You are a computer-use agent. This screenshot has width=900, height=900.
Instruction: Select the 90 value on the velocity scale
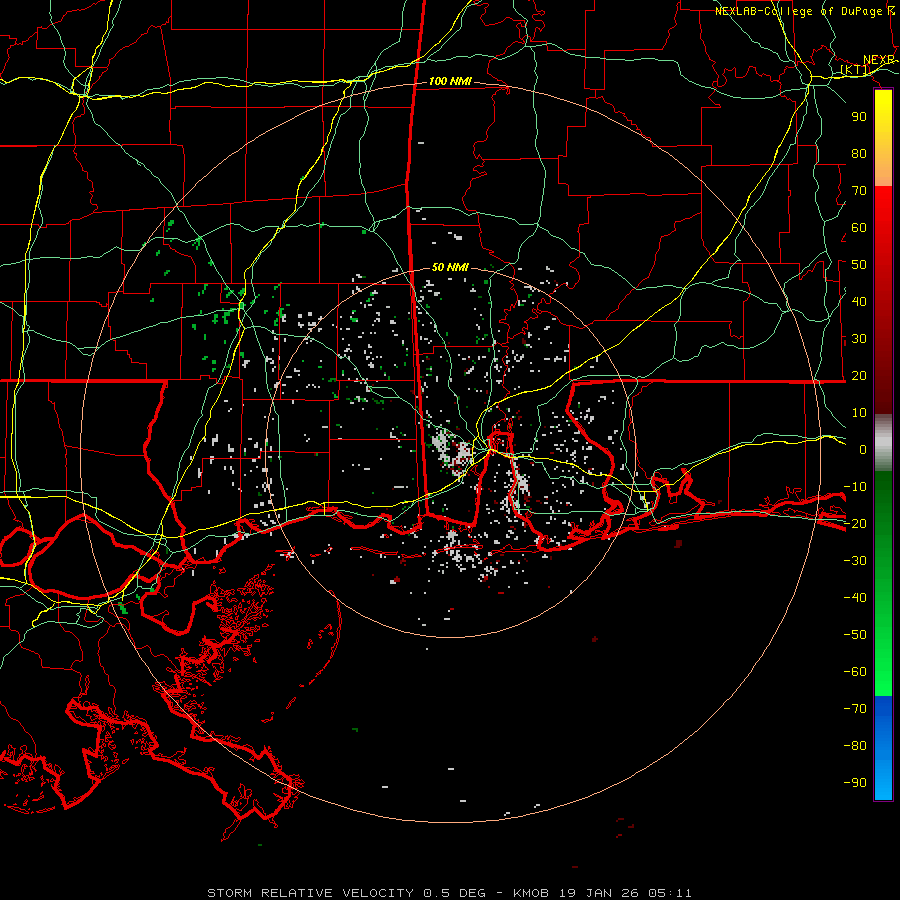pyautogui.click(x=859, y=117)
